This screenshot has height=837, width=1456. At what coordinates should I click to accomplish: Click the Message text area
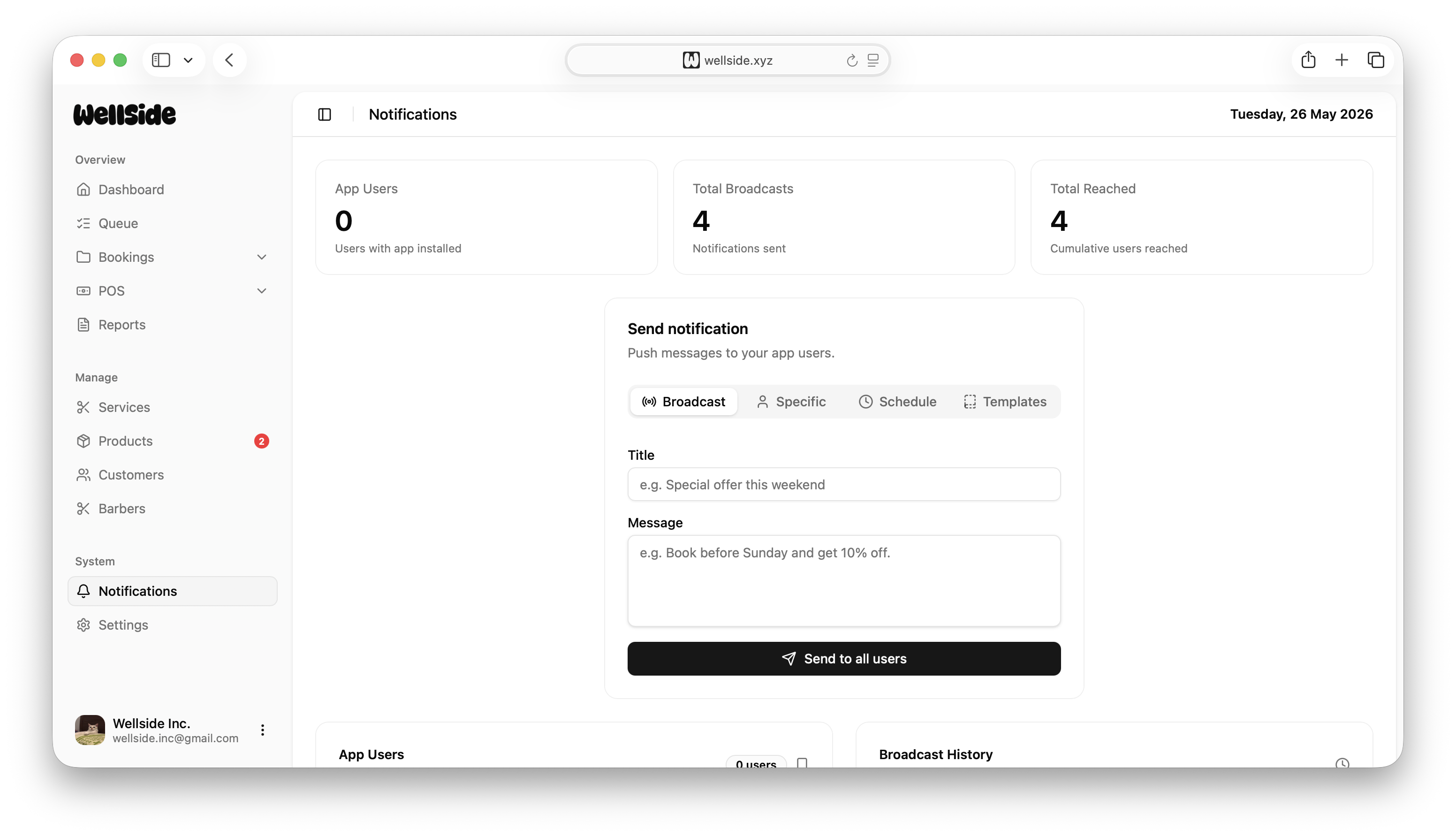(x=844, y=581)
